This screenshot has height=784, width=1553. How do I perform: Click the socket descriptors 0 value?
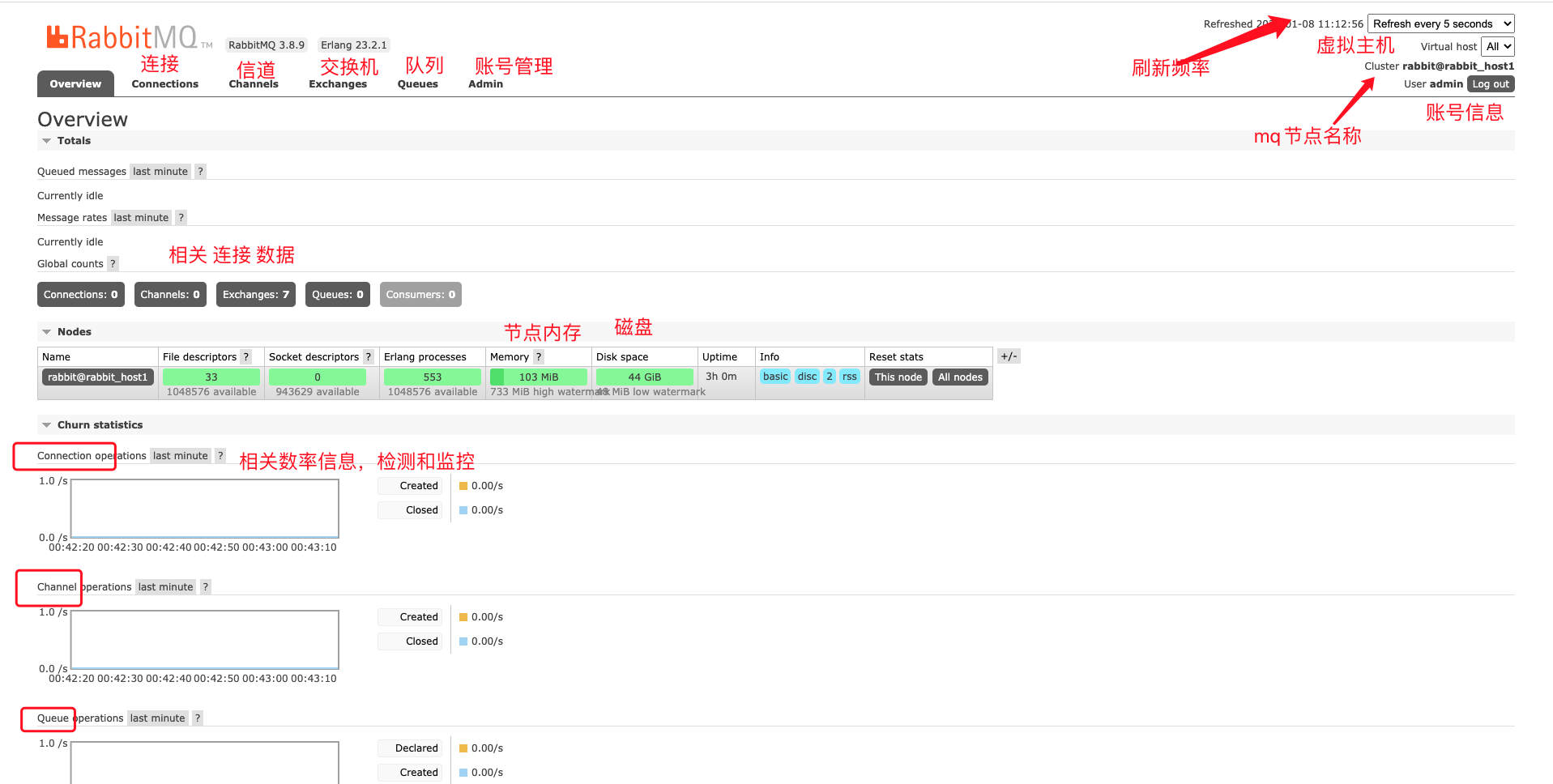[318, 377]
